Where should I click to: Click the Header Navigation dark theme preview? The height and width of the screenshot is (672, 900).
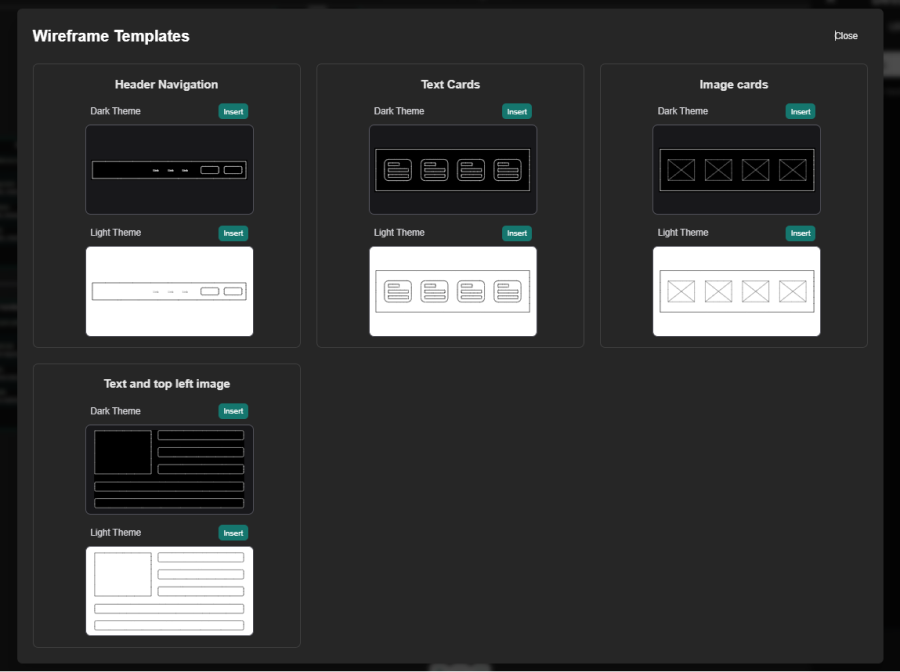[169, 169]
